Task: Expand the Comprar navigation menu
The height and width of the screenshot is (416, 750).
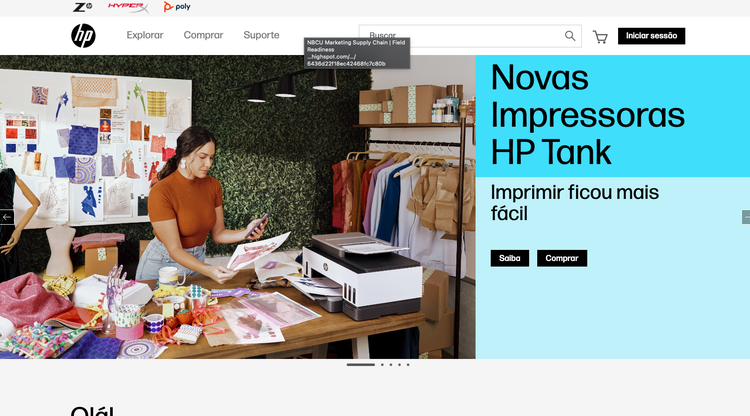Action: pos(203,36)
